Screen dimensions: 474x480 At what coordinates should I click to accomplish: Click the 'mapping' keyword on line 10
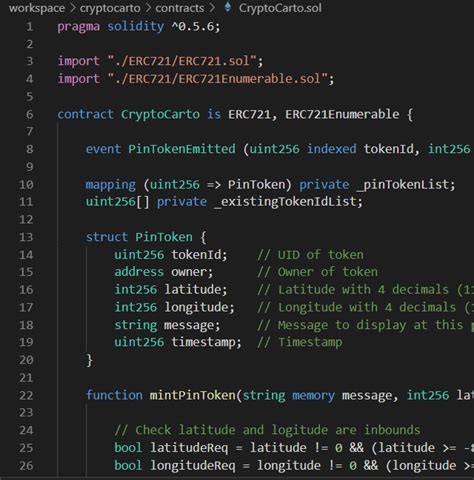[x=111, y=185]
